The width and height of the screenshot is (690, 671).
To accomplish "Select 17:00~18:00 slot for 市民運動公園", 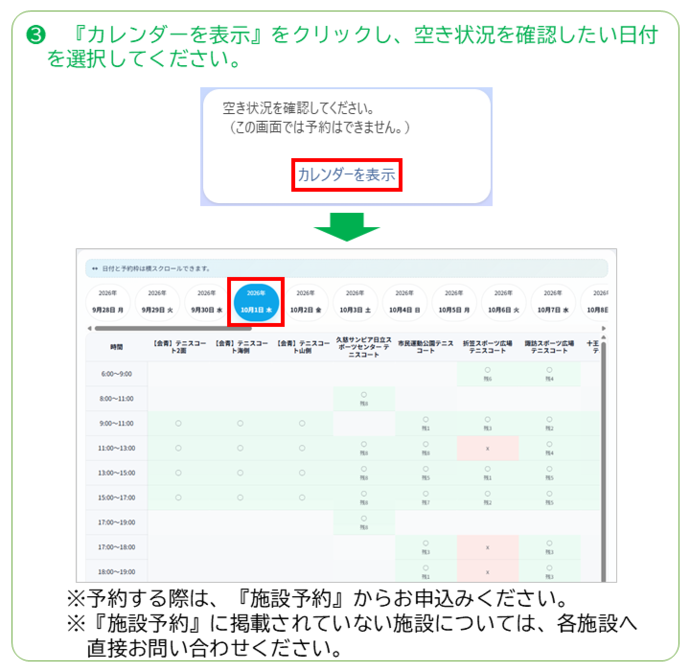I will click(x=426, y=547).
